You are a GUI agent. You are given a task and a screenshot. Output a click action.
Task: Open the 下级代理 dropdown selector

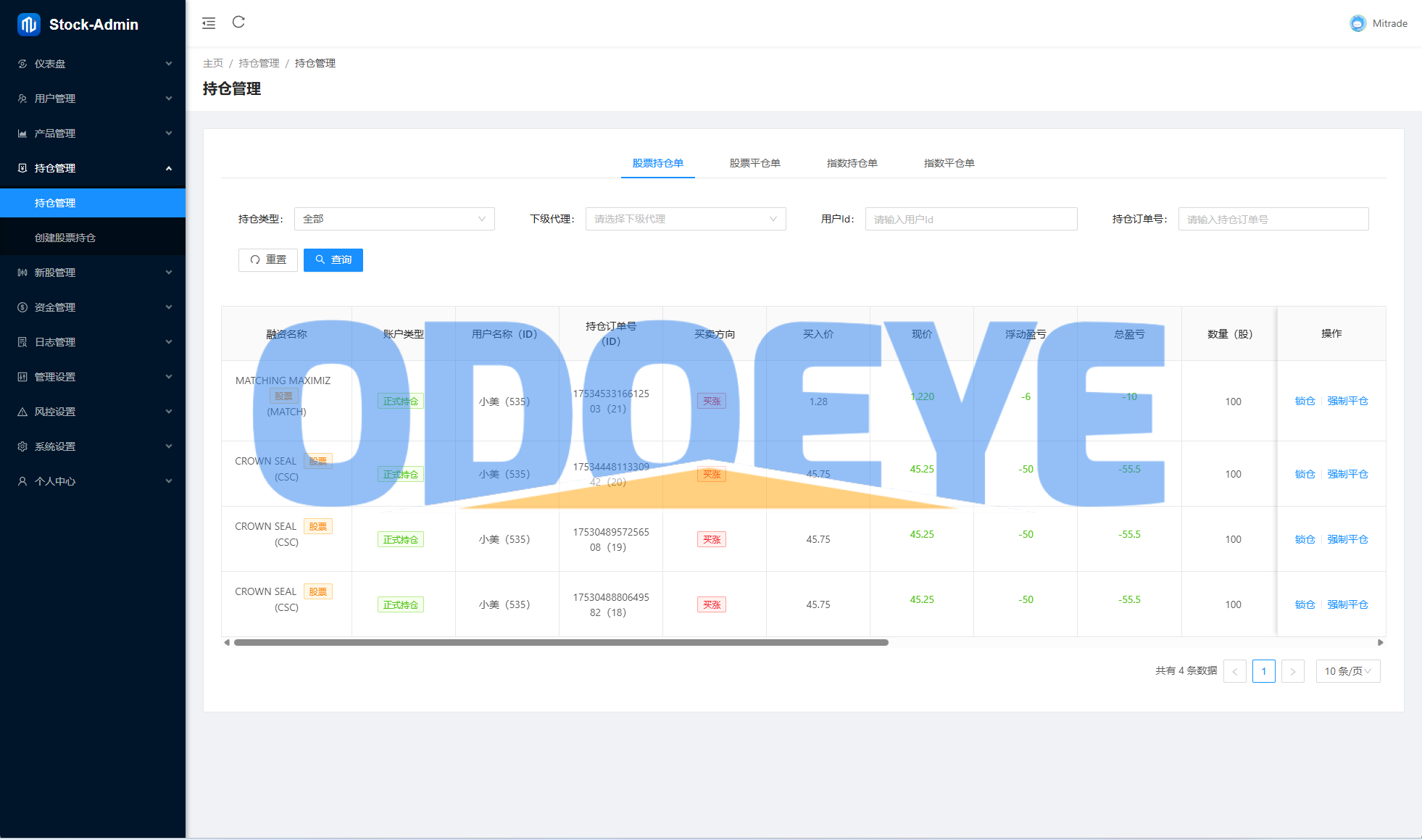(685, 219)
